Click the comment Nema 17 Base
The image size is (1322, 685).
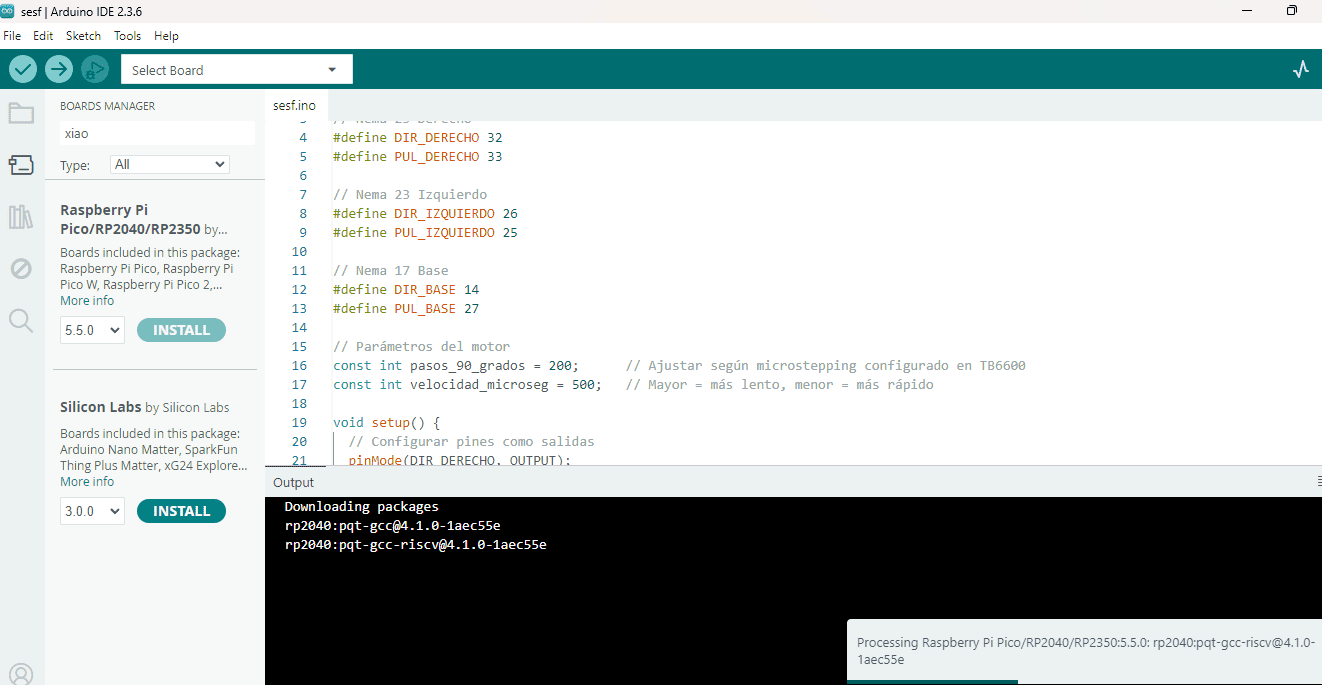(390, 270)
